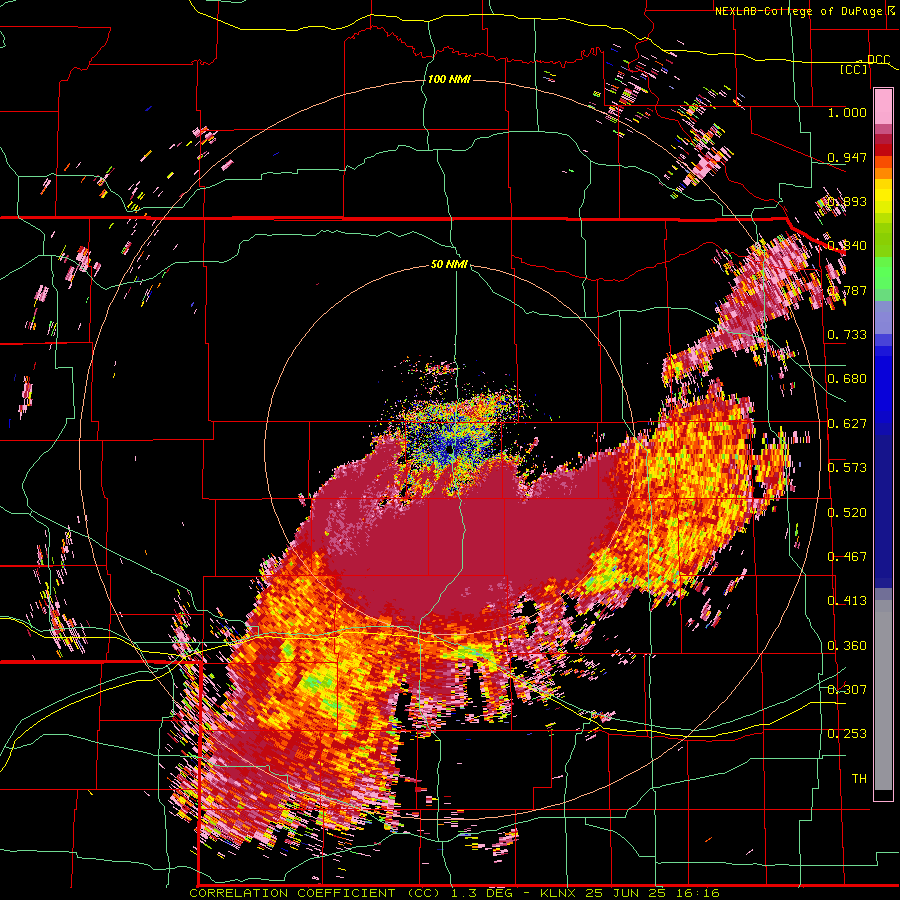Click the 0.573 color scale value
This screenshot has width=900, height=900.
click(847, 468)
